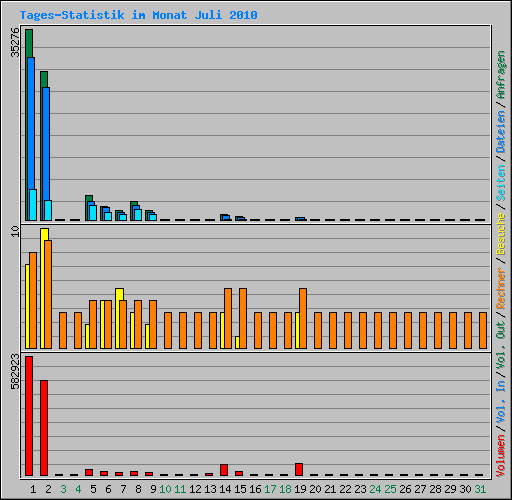512x500 pixels.
Task: Click day label 30 on the x-axis
Action: [x=465, y=489]
